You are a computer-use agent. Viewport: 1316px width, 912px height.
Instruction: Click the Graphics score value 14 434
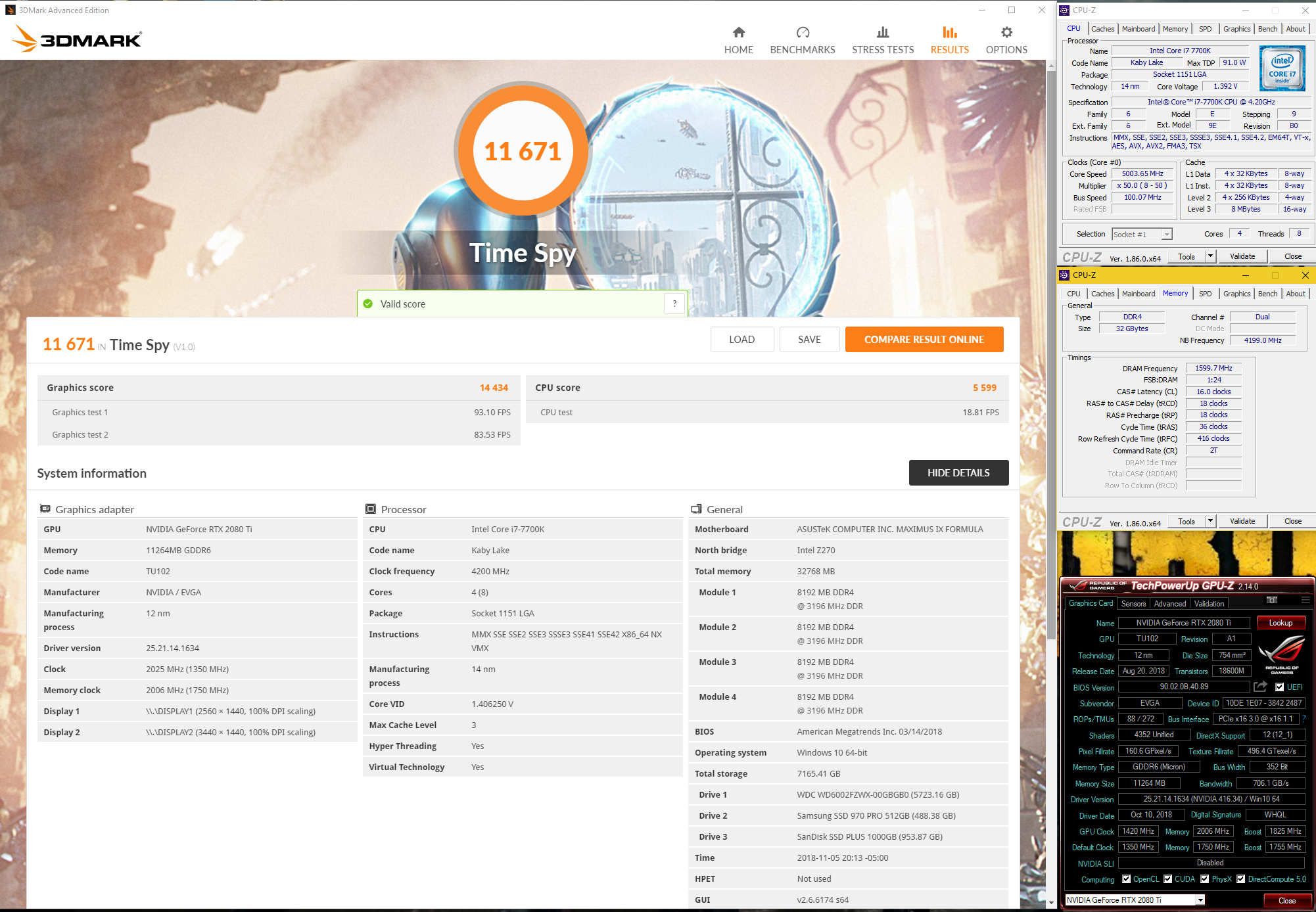pos(494,388)
